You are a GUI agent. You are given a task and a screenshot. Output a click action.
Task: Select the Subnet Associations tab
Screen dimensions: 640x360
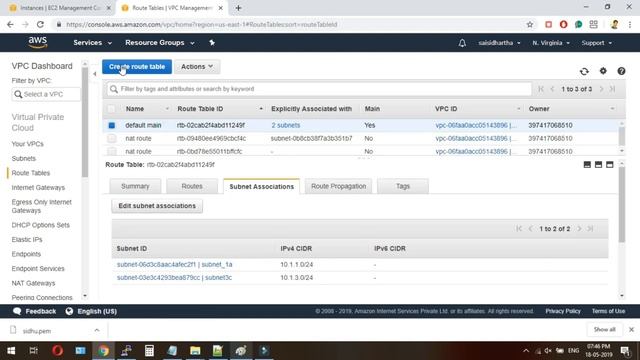tap(262, 186)
